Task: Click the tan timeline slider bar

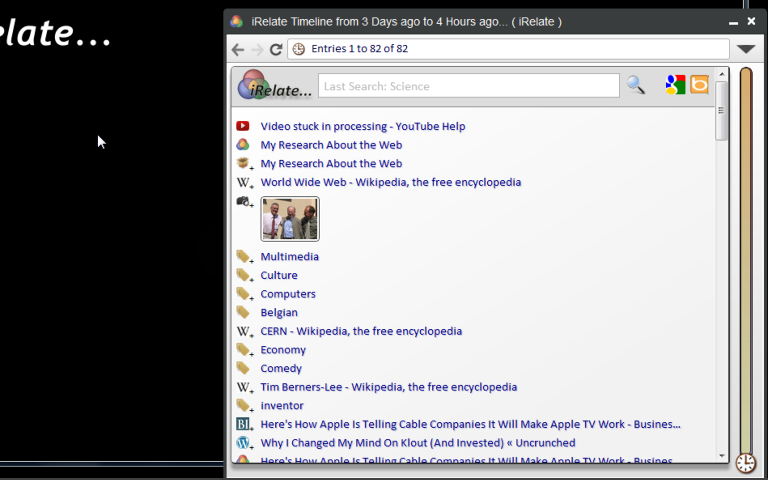Action: [x=745, y=260]
